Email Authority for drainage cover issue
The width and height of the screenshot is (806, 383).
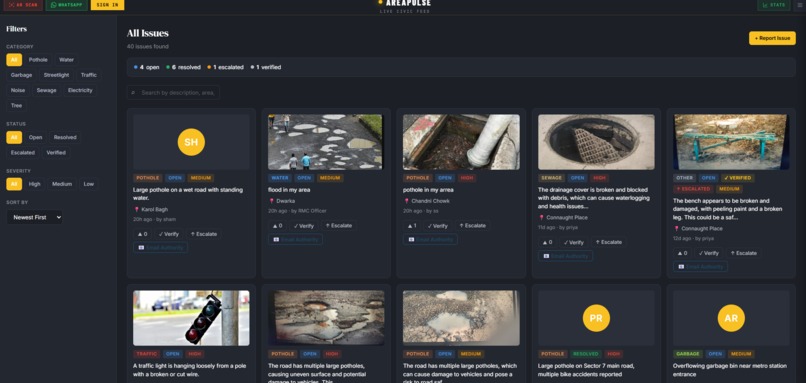(x=565, y=256)
